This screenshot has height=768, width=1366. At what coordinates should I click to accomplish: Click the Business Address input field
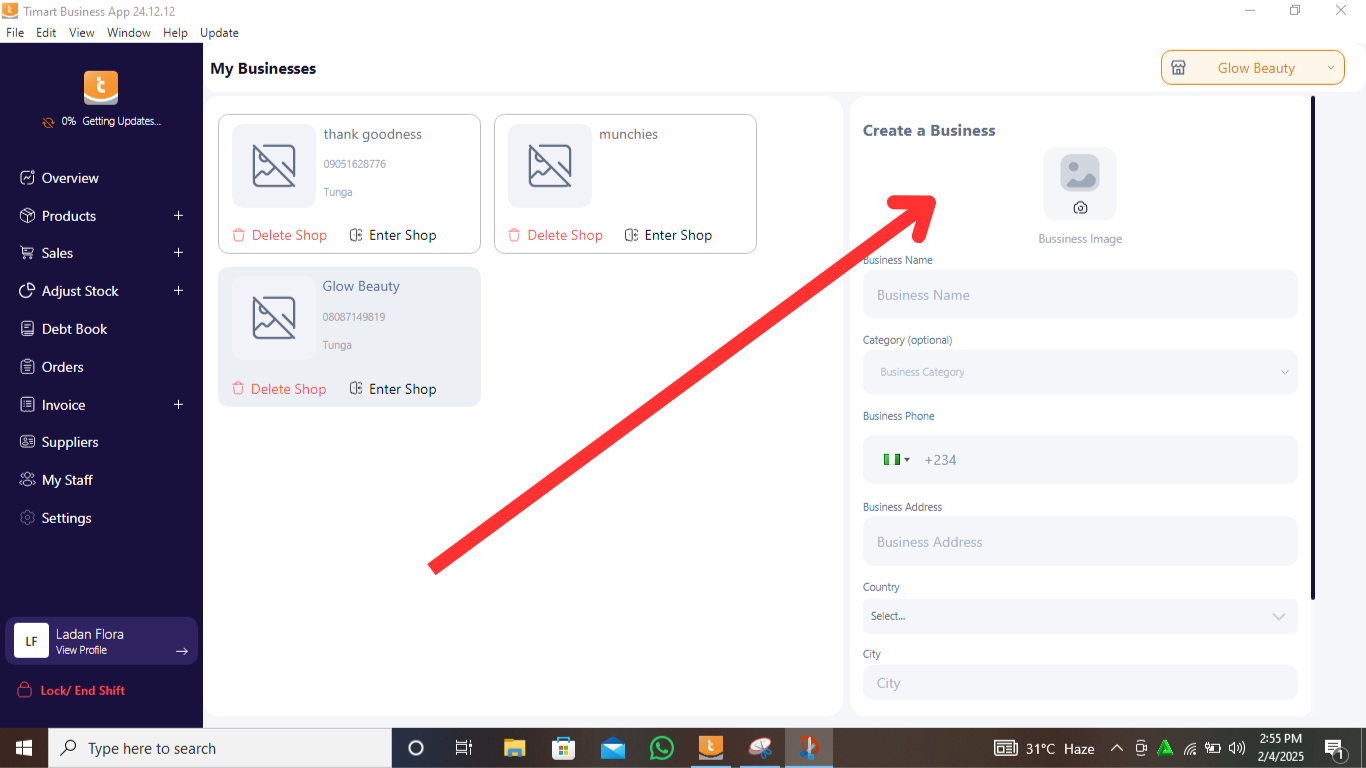[1080, 542]
